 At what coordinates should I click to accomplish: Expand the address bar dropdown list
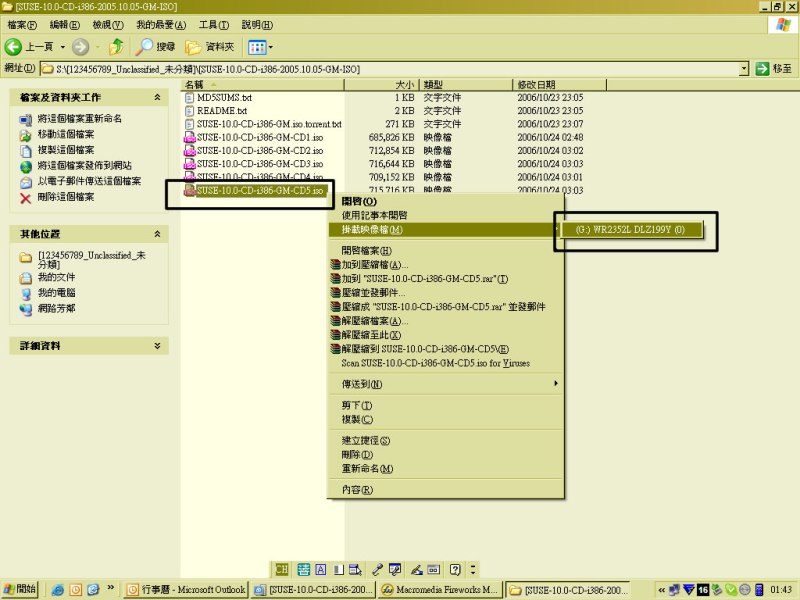click(744, 69)
